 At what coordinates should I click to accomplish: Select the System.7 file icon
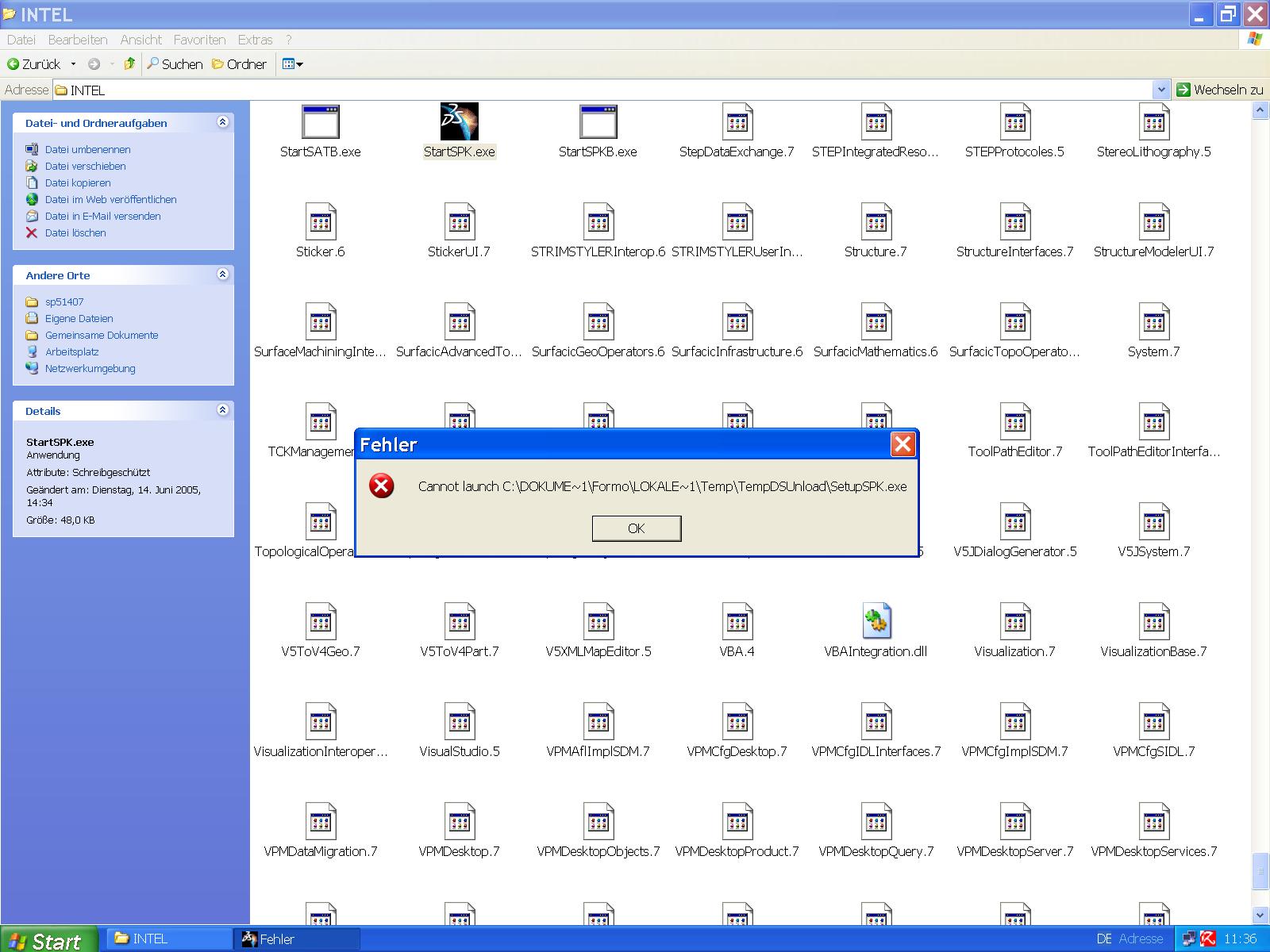[x=1154, y=322]
